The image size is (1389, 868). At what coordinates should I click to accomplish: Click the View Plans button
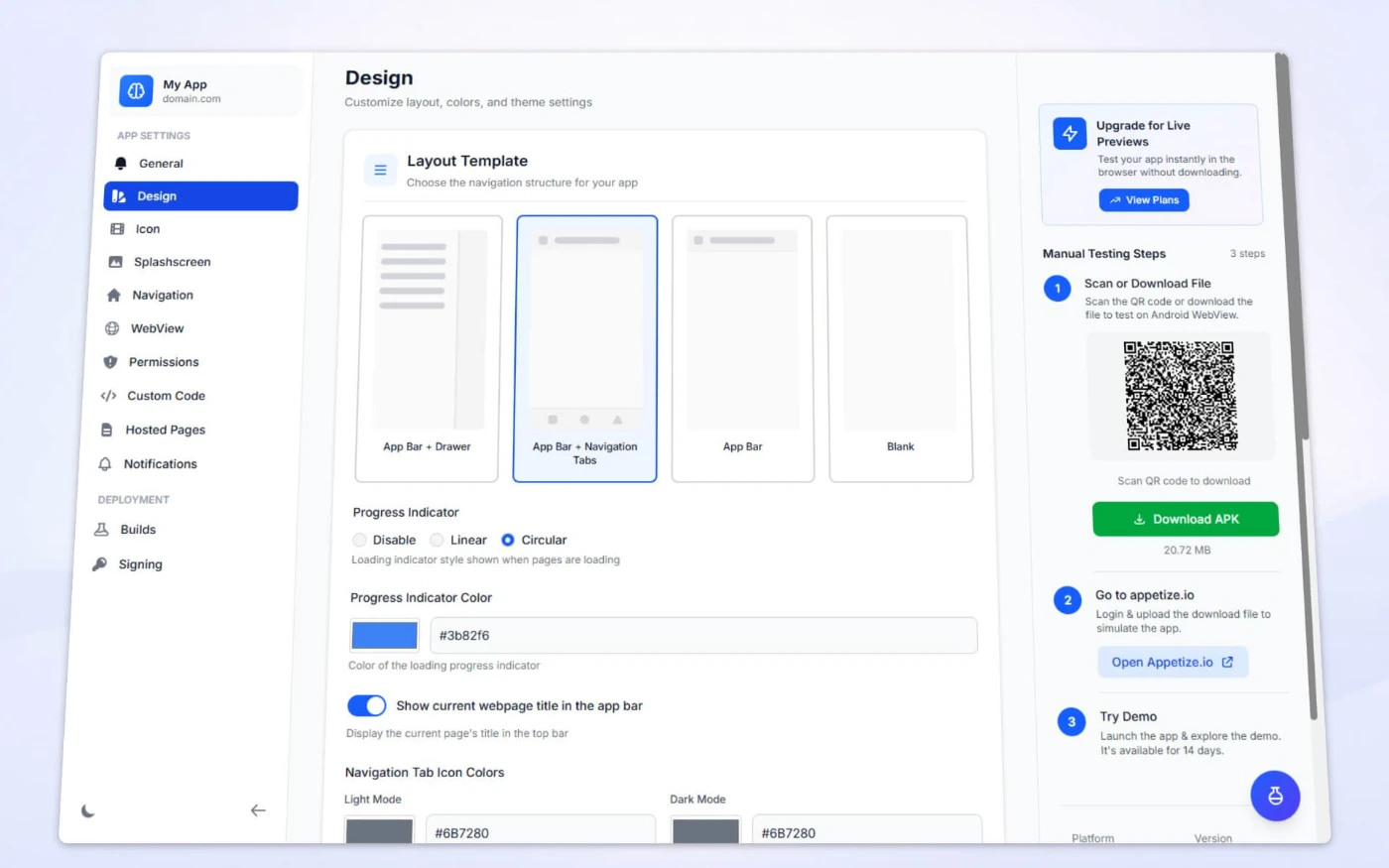click(x=1144, y=200)
